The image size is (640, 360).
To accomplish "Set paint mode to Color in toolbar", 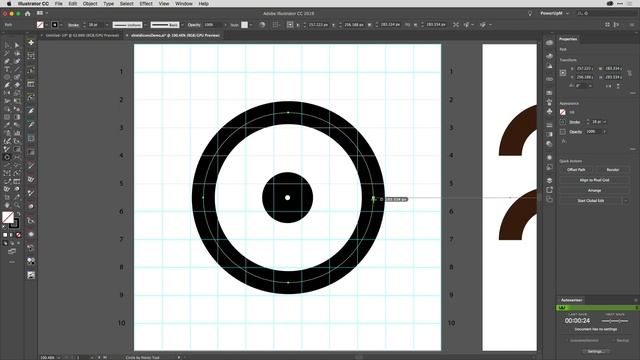I will coord(5,235).
